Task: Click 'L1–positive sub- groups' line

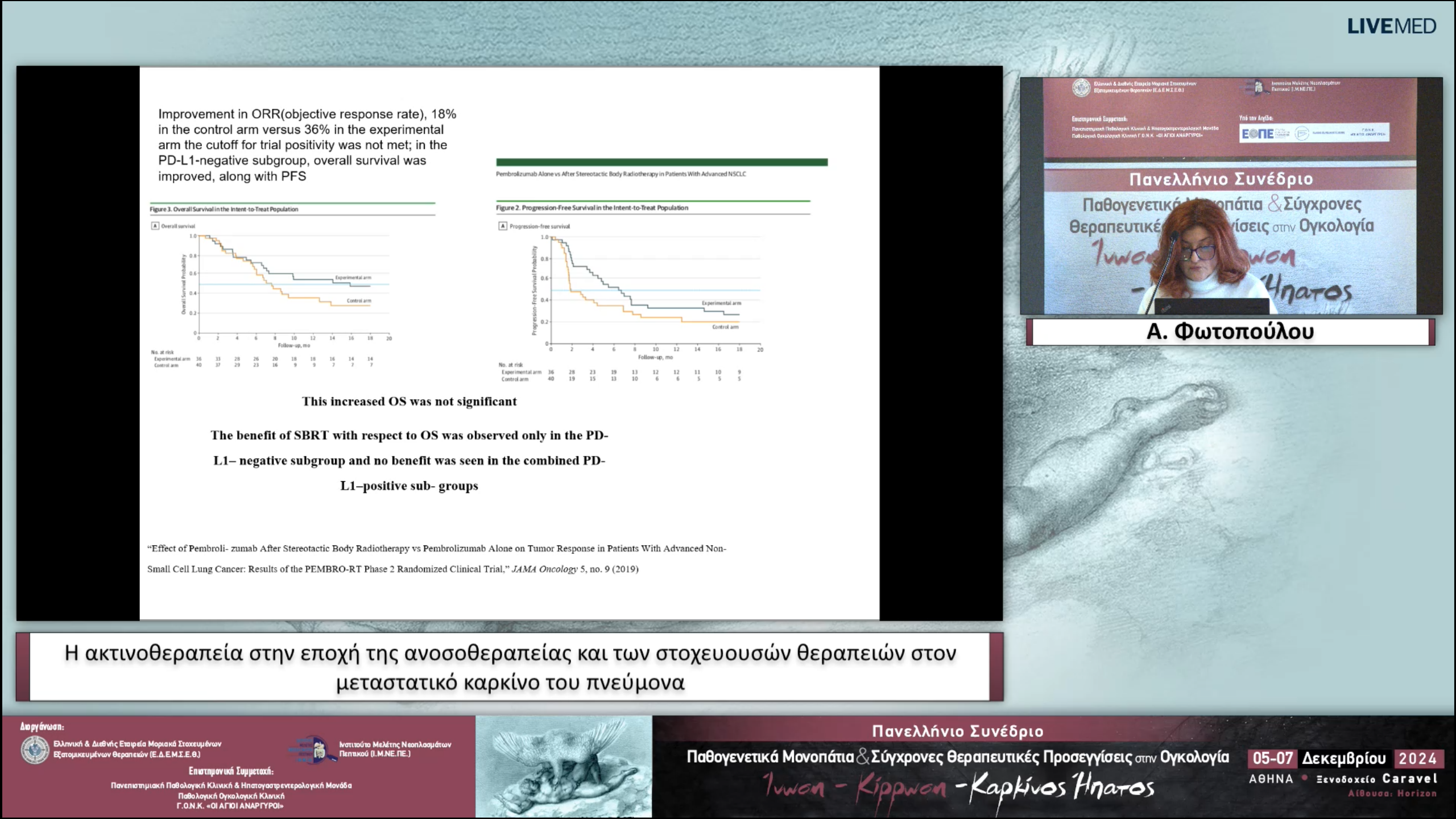Action: [409, 486]
